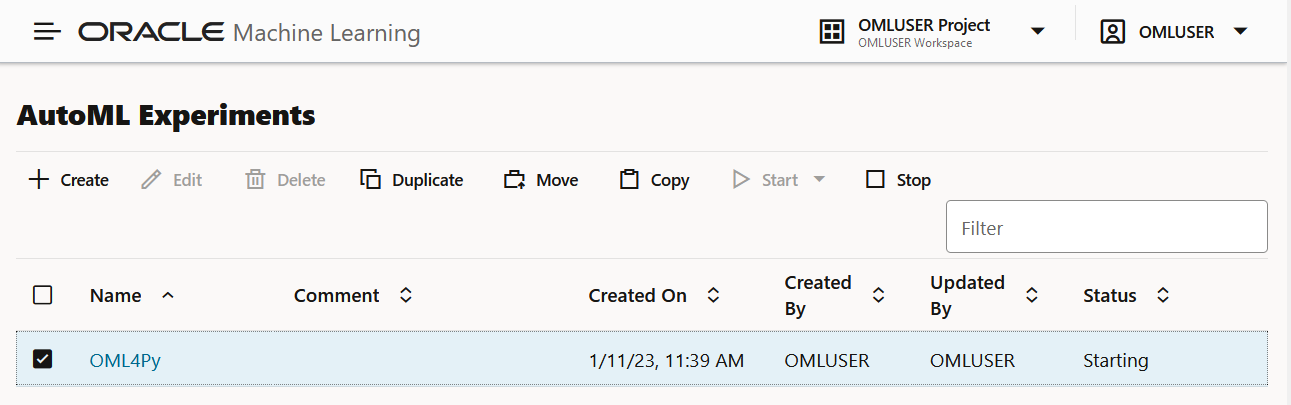The height and width of the screenshot is (405, 1291).
Task: Sort the table by Status column
Action: 1163,295
